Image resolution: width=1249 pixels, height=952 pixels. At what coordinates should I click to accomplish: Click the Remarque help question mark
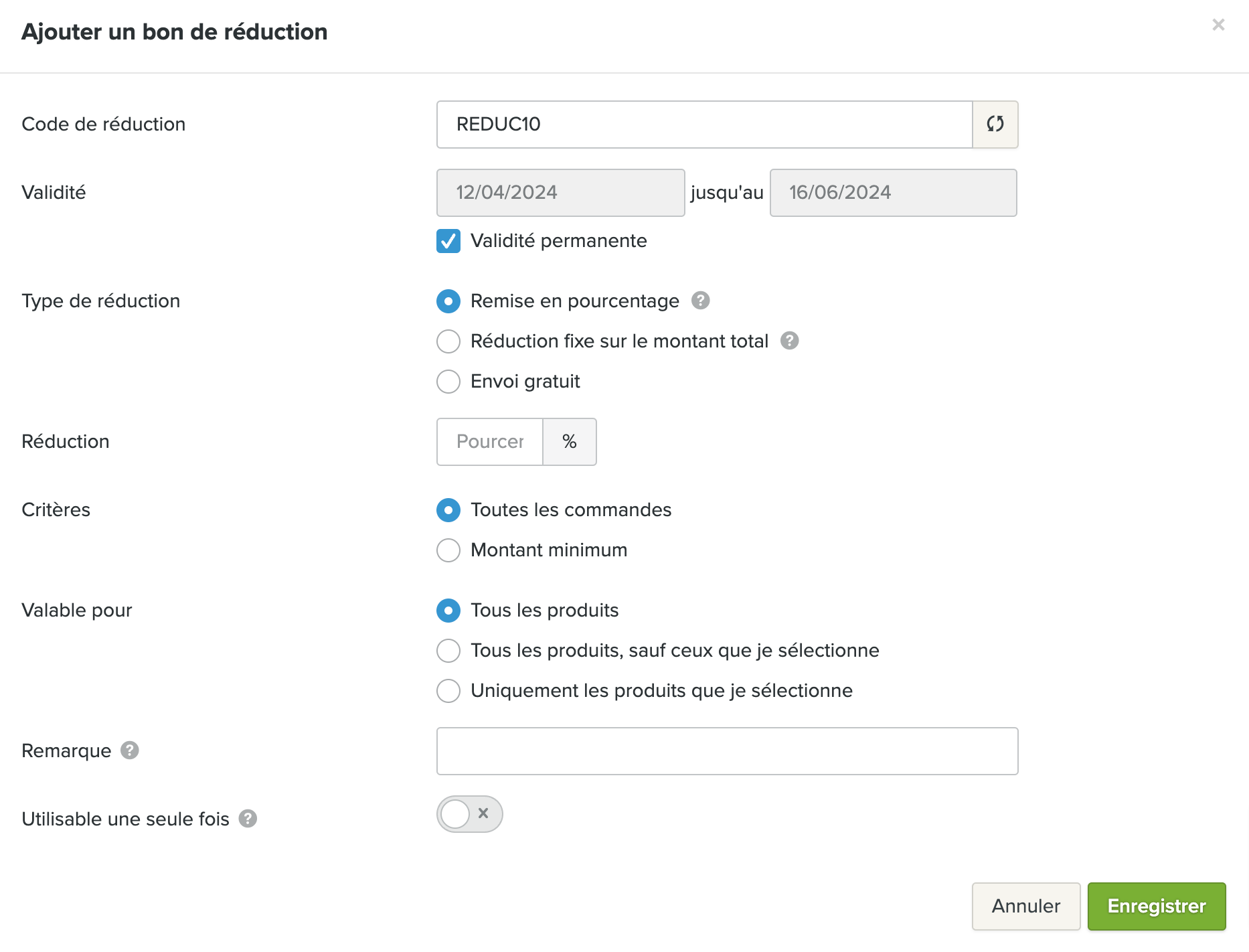tap(130, 750)
